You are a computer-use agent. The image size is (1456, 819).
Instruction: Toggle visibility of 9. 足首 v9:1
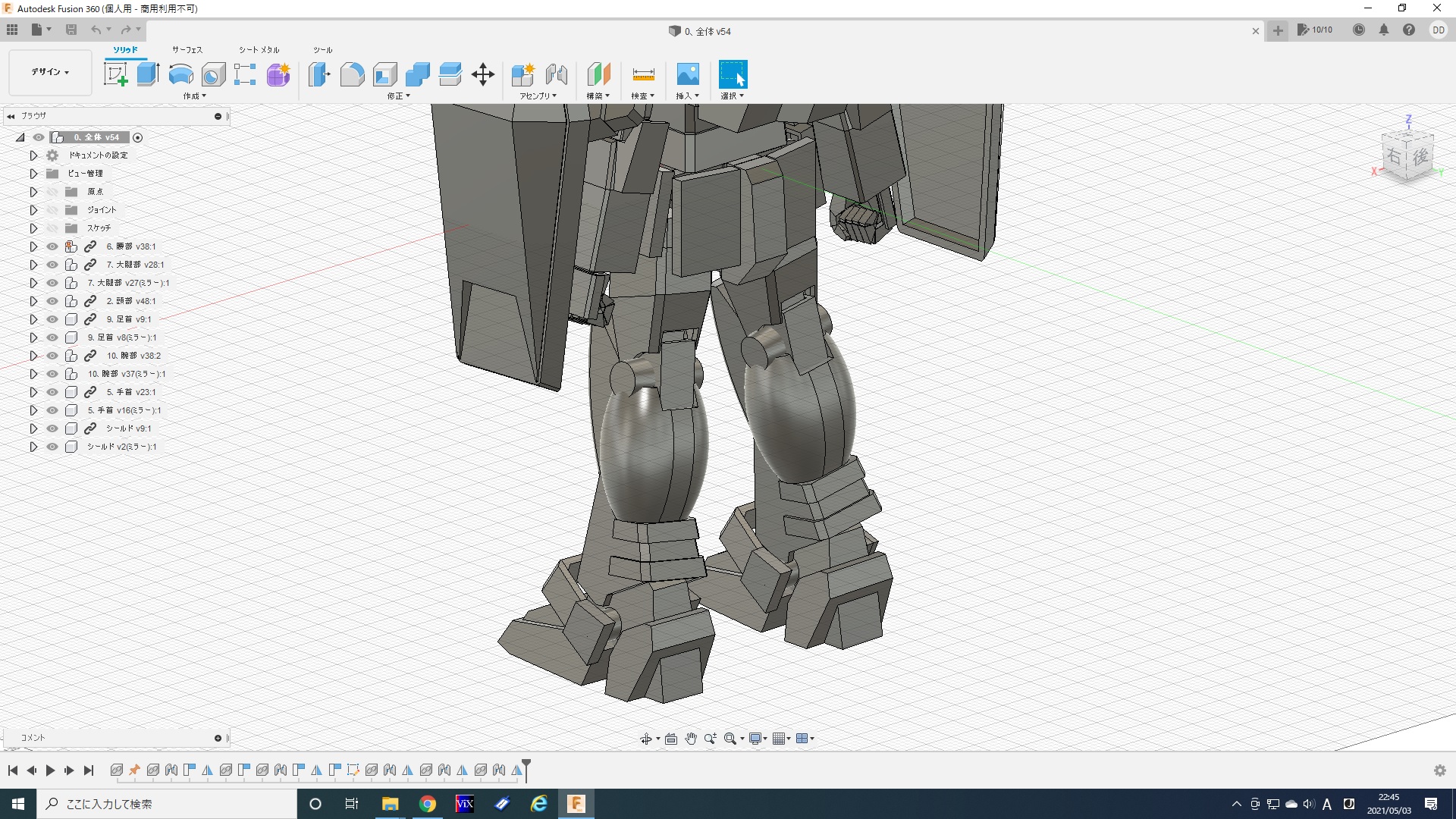(x=52, y=319)
